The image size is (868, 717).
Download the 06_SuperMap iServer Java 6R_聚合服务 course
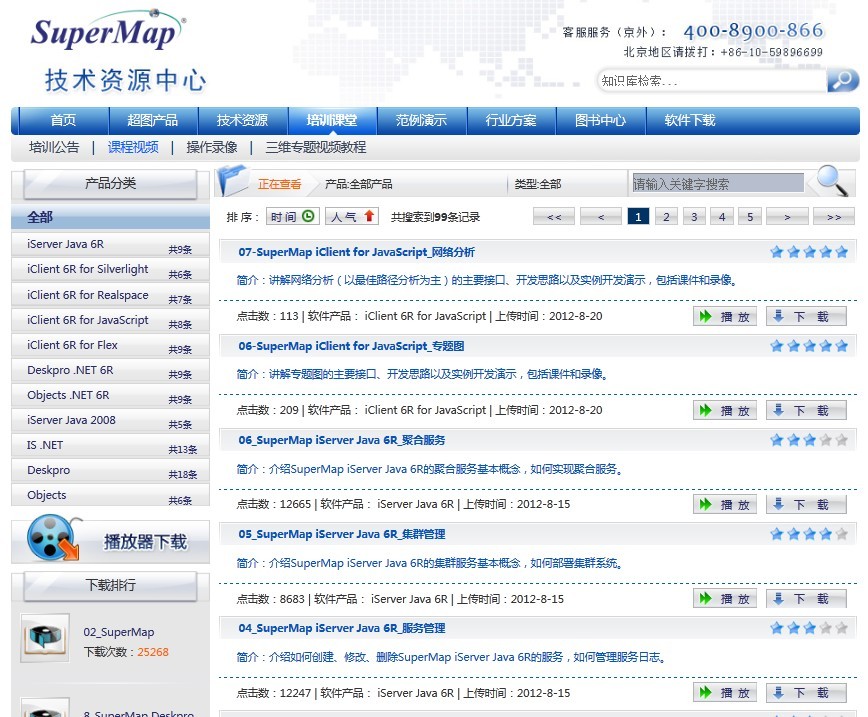807,504
